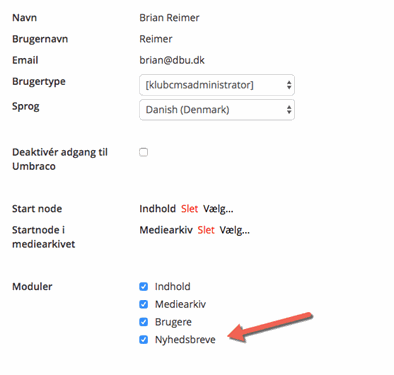Click Vælg... for the Startnode i mediearkivet row
The height and width of the screenshot is (375, 394).
pyautogui.click(x=235, y=231)
